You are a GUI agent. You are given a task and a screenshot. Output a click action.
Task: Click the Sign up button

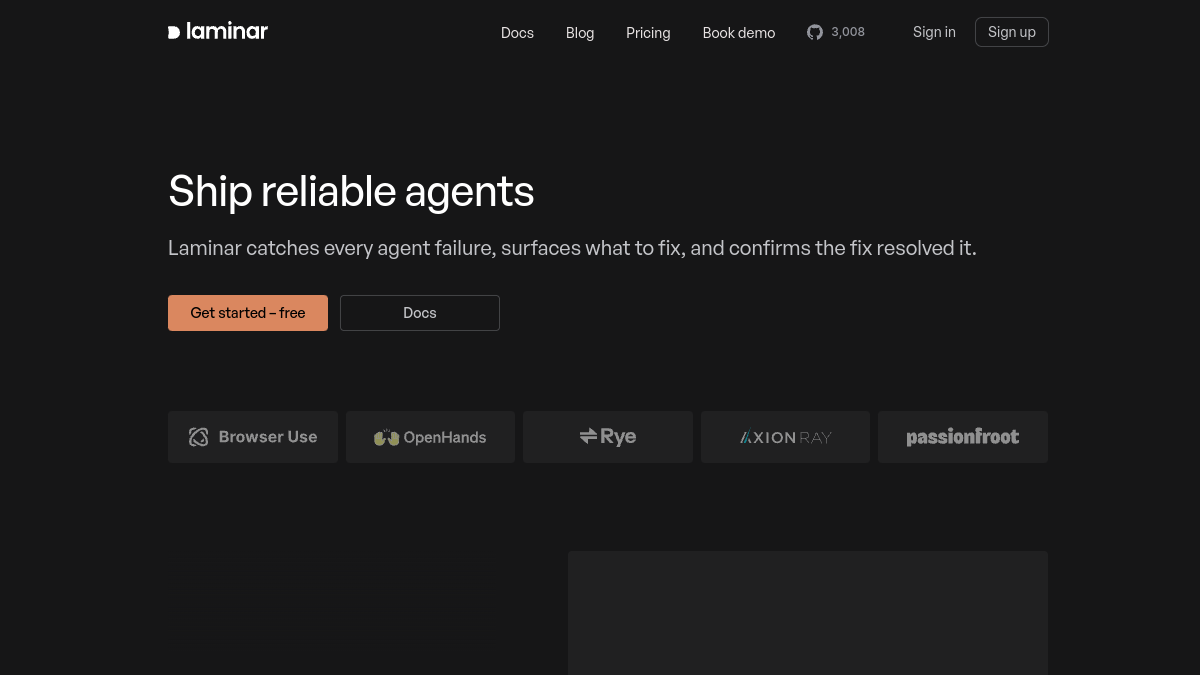pos(1012,32)
